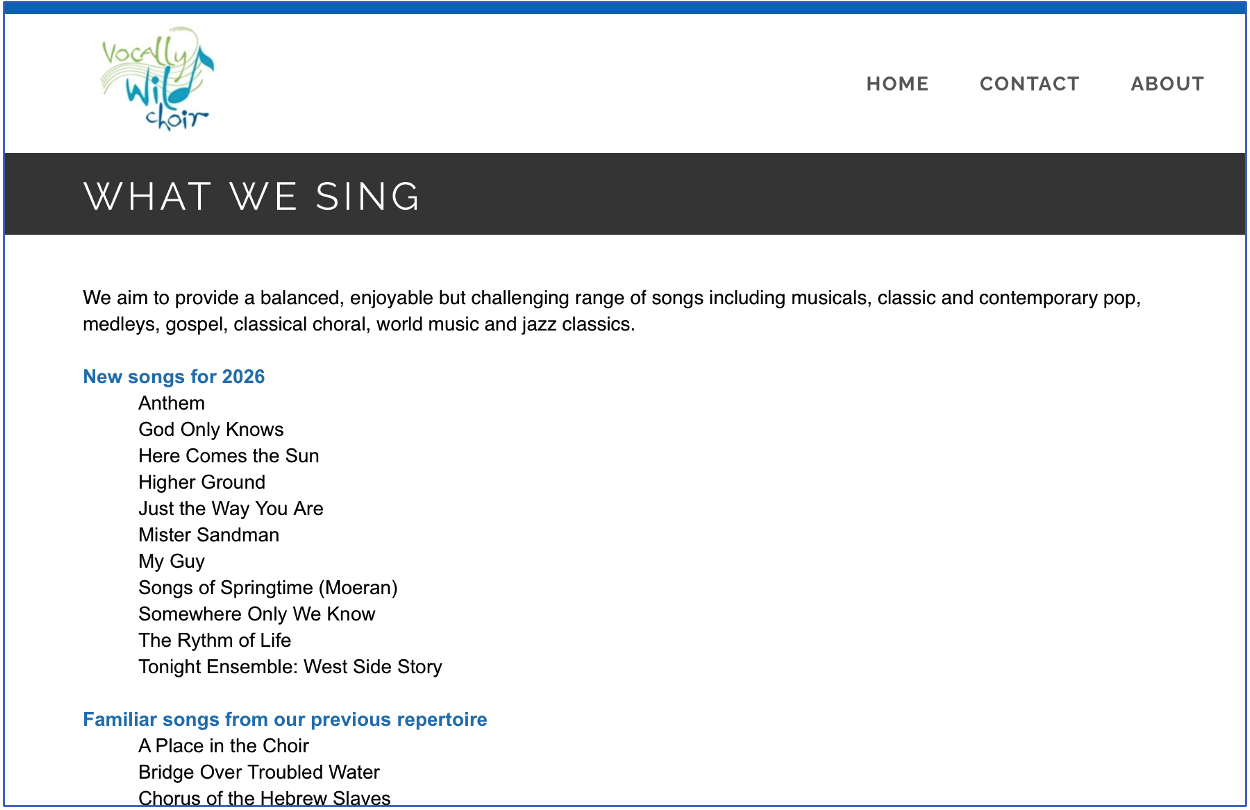
Task: Click The Rythm of Life entry
Action: pos(215,640)
